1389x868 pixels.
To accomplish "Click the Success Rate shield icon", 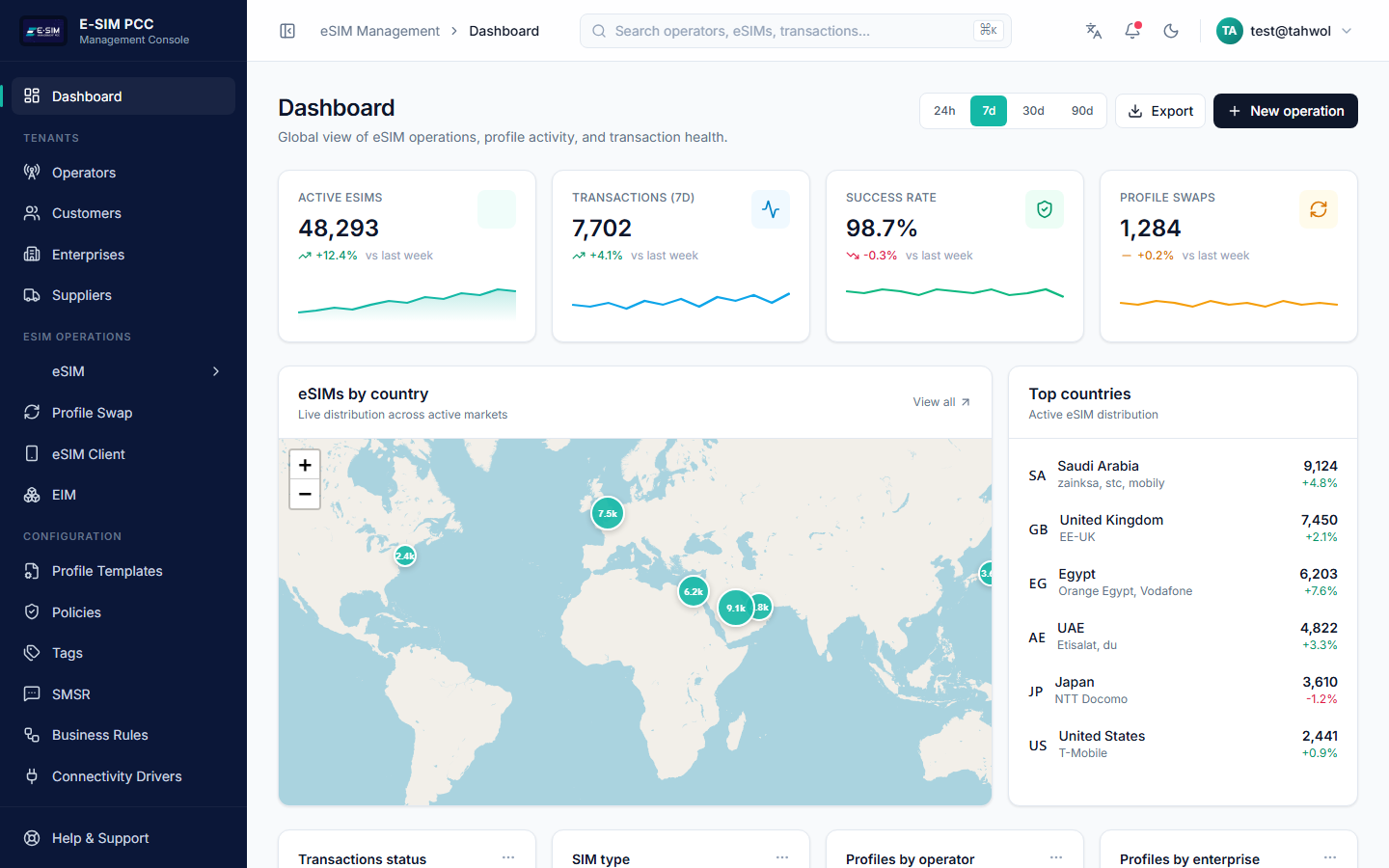I will tap(1044, 209).
